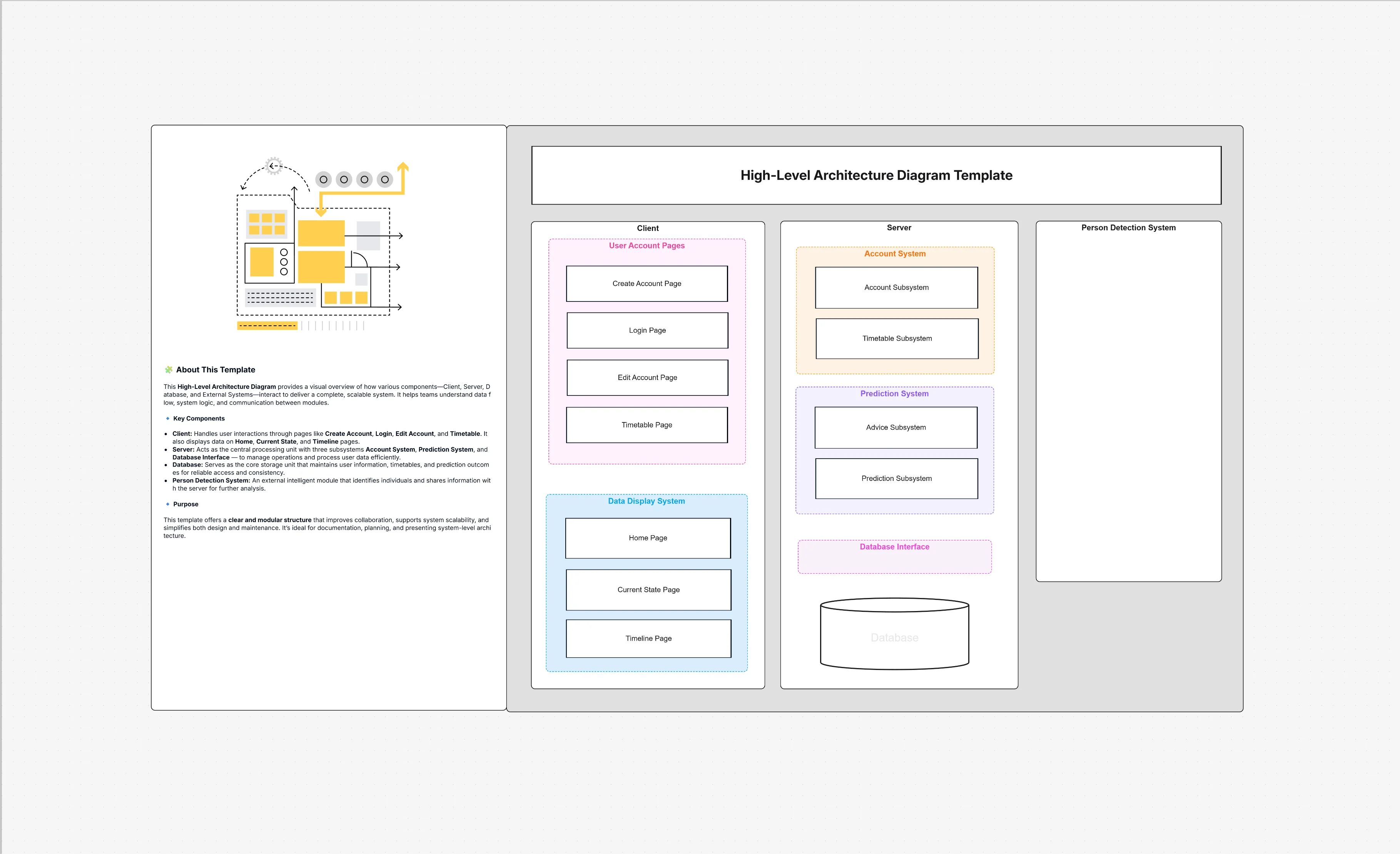Click a gray circle icon in the illustration
Screen dimensions: 1400x854
tap(324, 179)
